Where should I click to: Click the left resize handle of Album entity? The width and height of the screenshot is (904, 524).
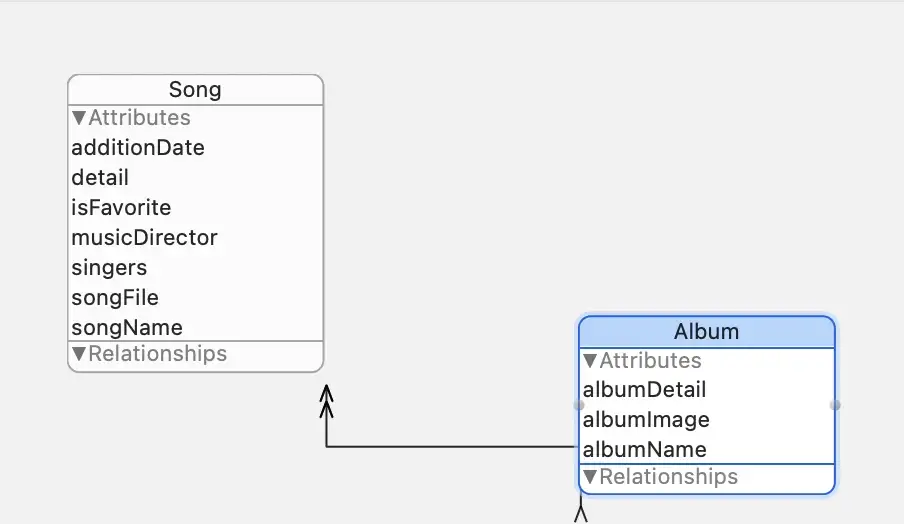579,405
